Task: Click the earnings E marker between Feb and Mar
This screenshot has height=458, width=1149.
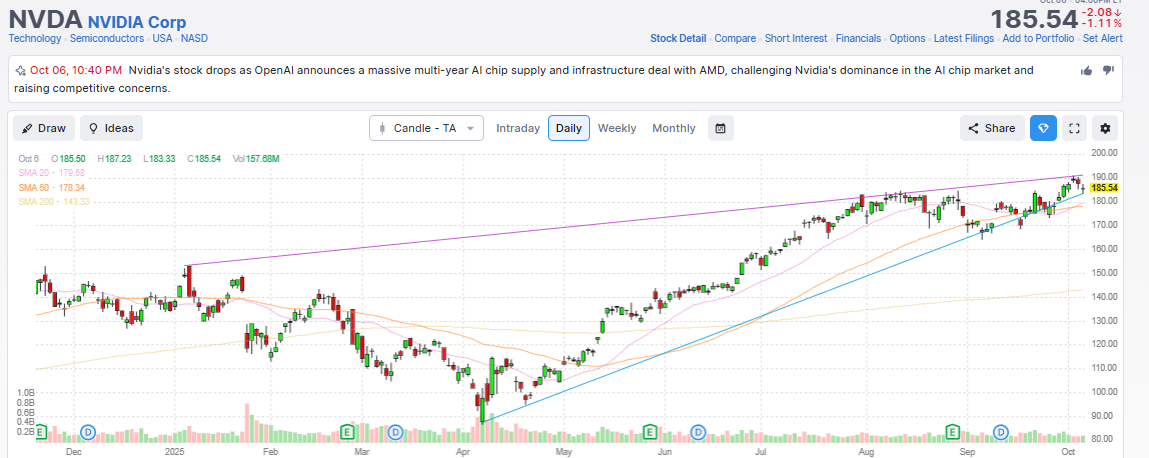Action: coord(349,432)
